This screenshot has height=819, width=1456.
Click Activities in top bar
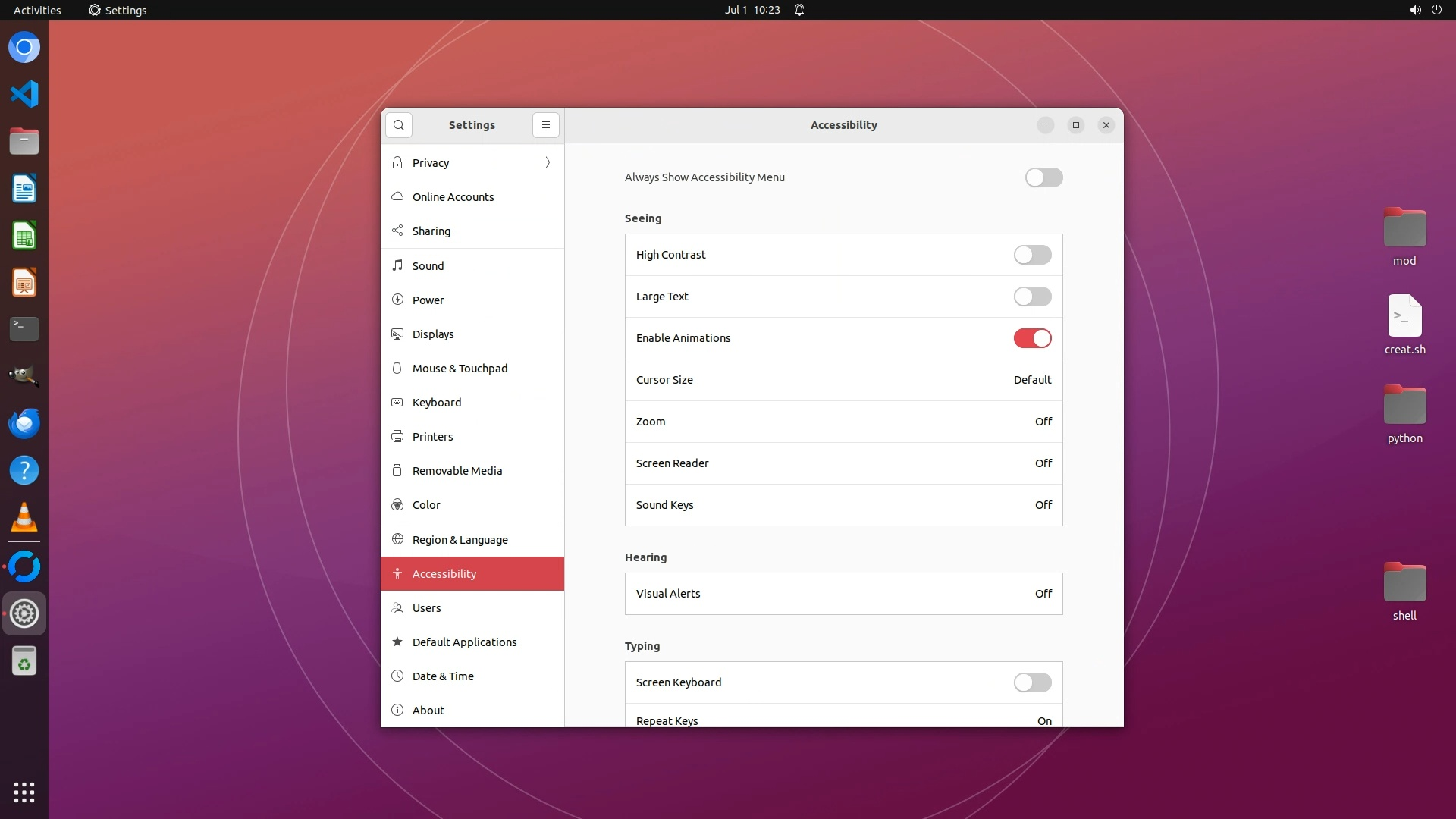37,10
